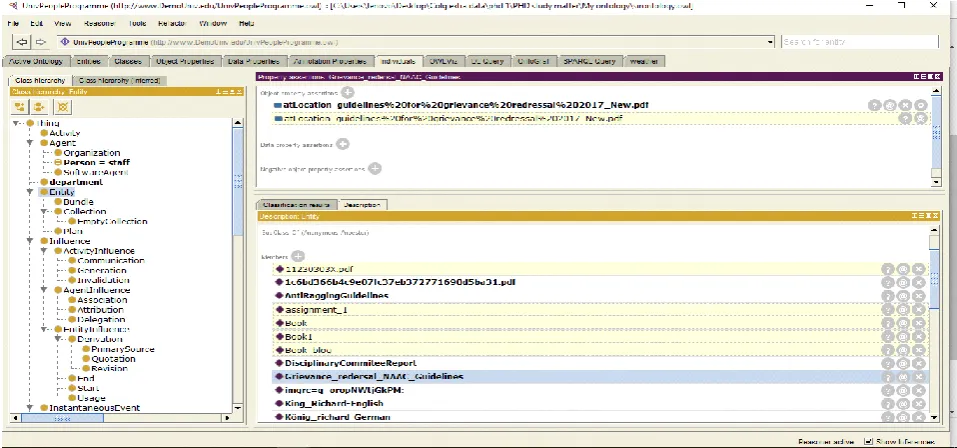Collapse the ActivityInfluence tree node

point(44,250)
